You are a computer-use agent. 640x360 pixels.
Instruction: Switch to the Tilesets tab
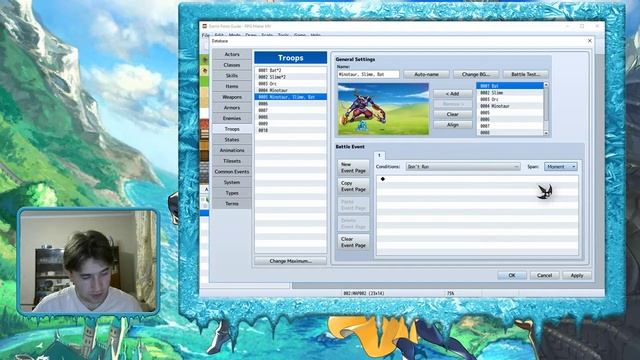[x=231, y=161]
